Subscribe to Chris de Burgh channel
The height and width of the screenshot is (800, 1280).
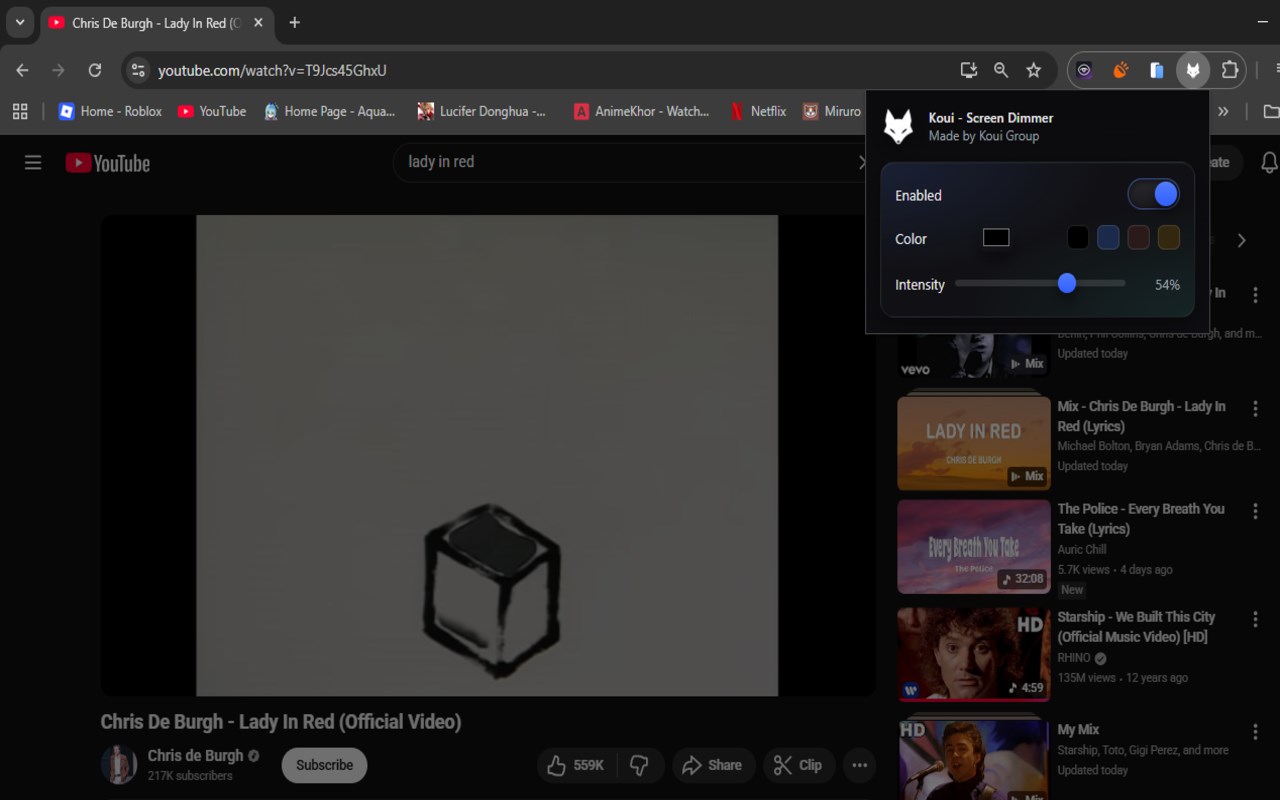point(324,765)
